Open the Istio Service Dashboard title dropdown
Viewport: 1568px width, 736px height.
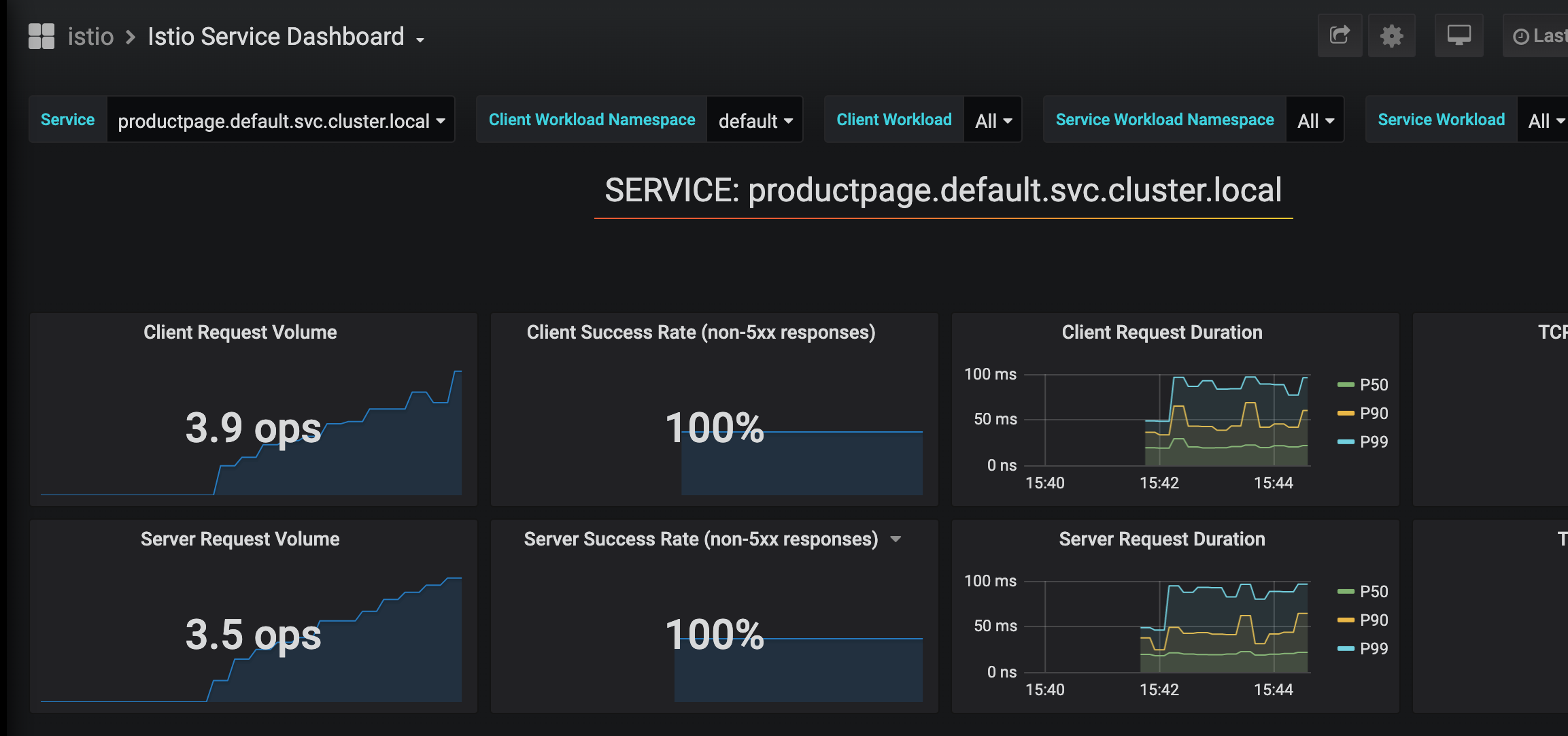[286, 37]
